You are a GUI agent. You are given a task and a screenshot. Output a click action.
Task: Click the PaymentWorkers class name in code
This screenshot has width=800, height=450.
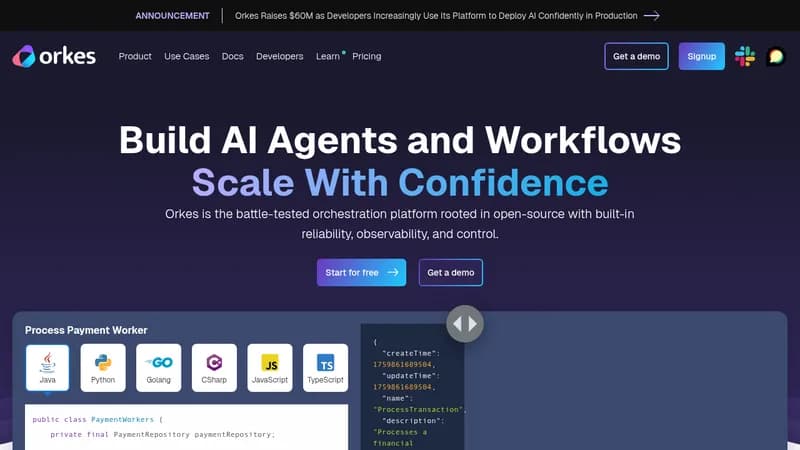122,419
